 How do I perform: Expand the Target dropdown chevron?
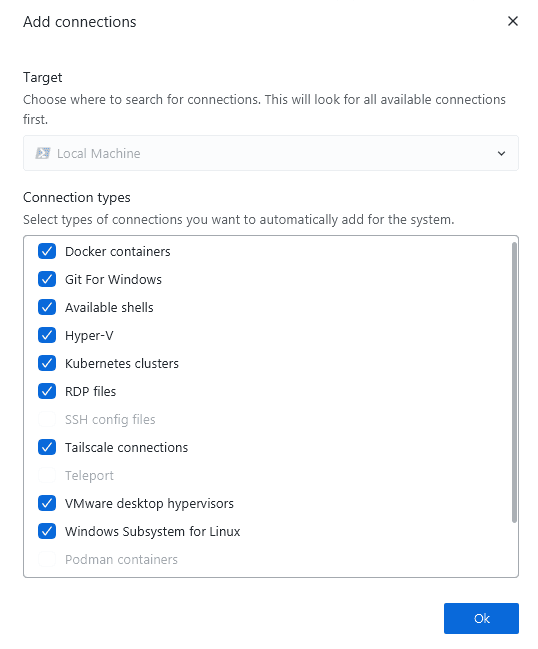501,154
